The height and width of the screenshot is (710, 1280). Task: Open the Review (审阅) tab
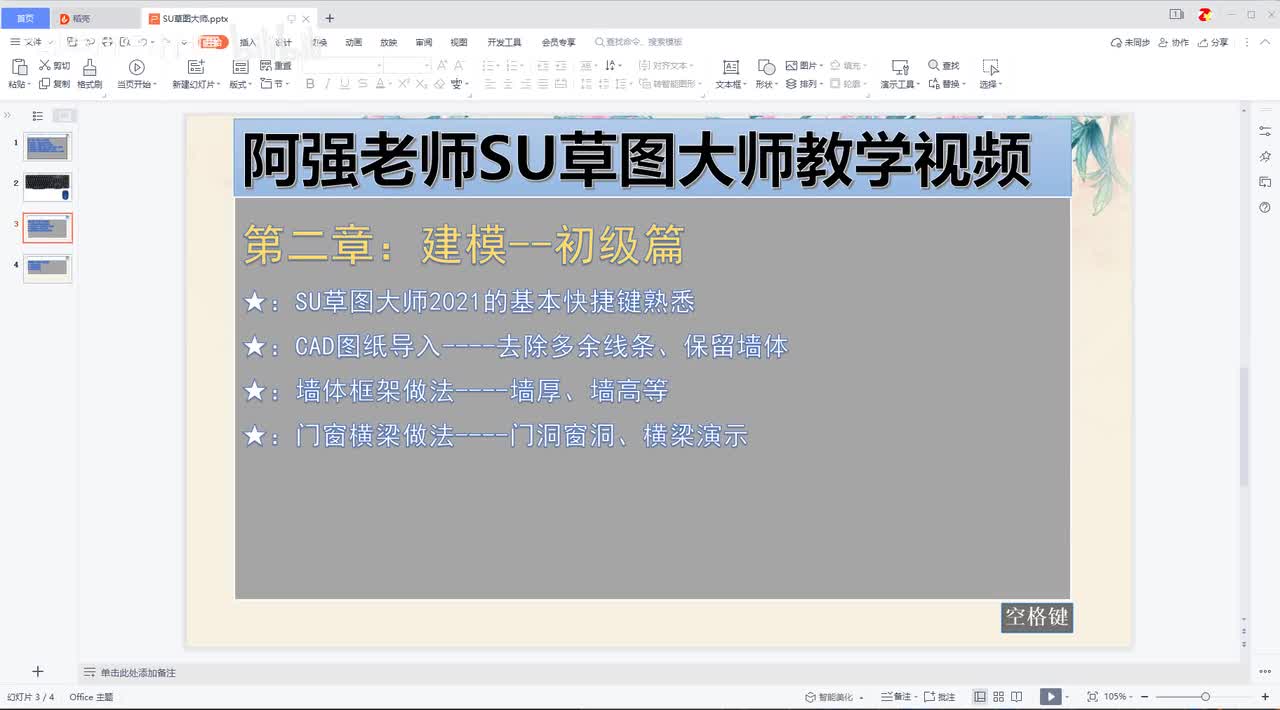coord(423,42)
